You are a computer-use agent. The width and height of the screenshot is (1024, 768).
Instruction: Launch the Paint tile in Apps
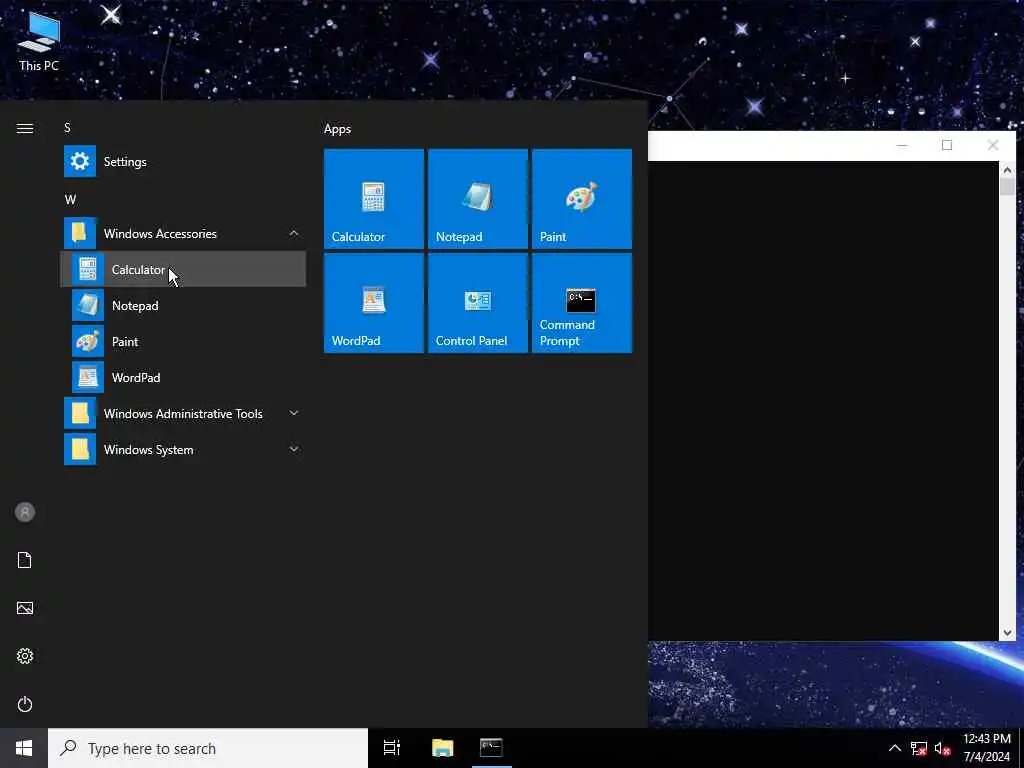coord(582,199)
